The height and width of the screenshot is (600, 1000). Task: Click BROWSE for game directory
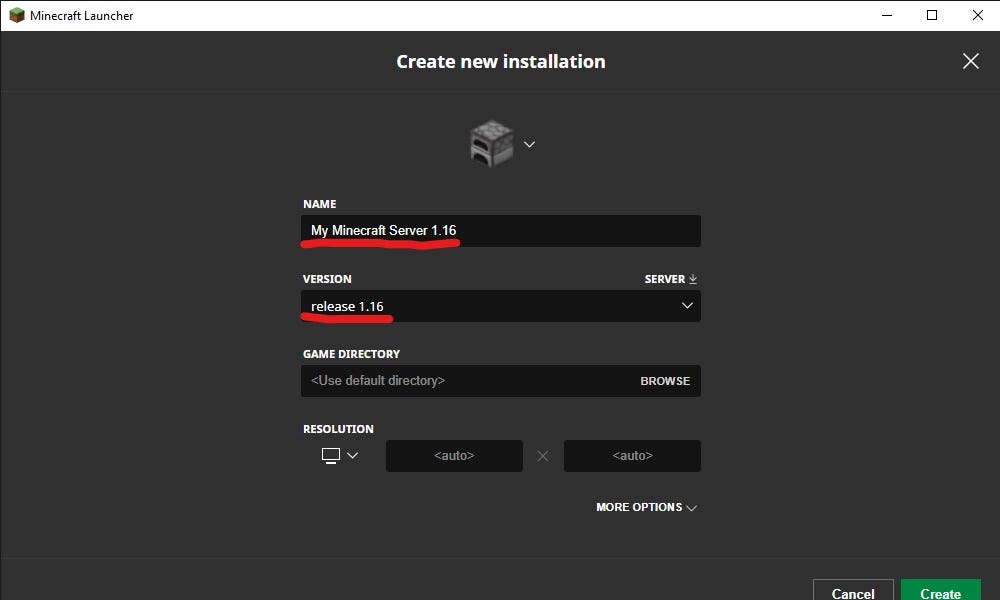pyautogui.click(x=665, y=381)
